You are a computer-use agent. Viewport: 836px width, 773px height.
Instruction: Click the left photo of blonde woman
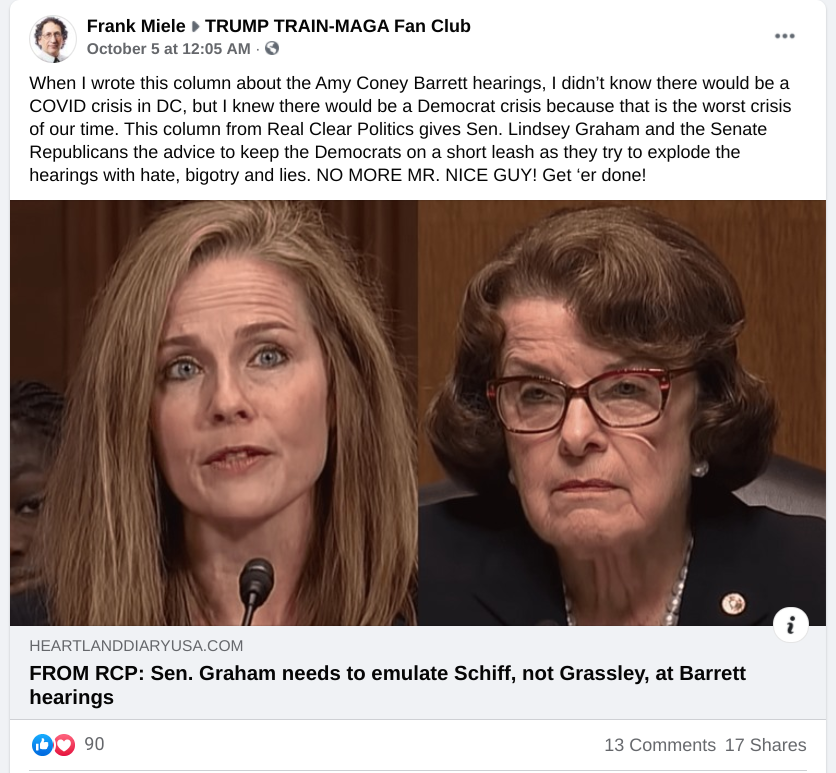click(214, 412)
